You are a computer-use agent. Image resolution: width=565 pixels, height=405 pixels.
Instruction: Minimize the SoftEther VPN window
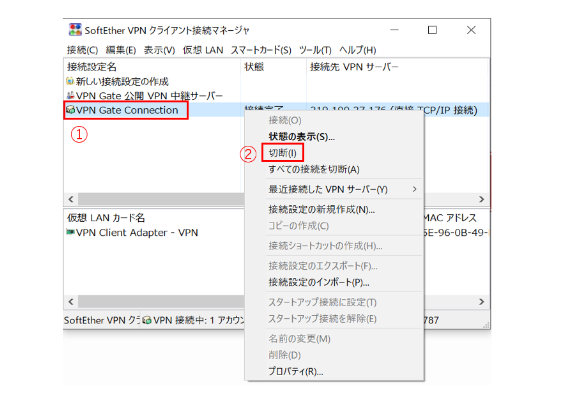pyautogui.click(x=395, y=30)
